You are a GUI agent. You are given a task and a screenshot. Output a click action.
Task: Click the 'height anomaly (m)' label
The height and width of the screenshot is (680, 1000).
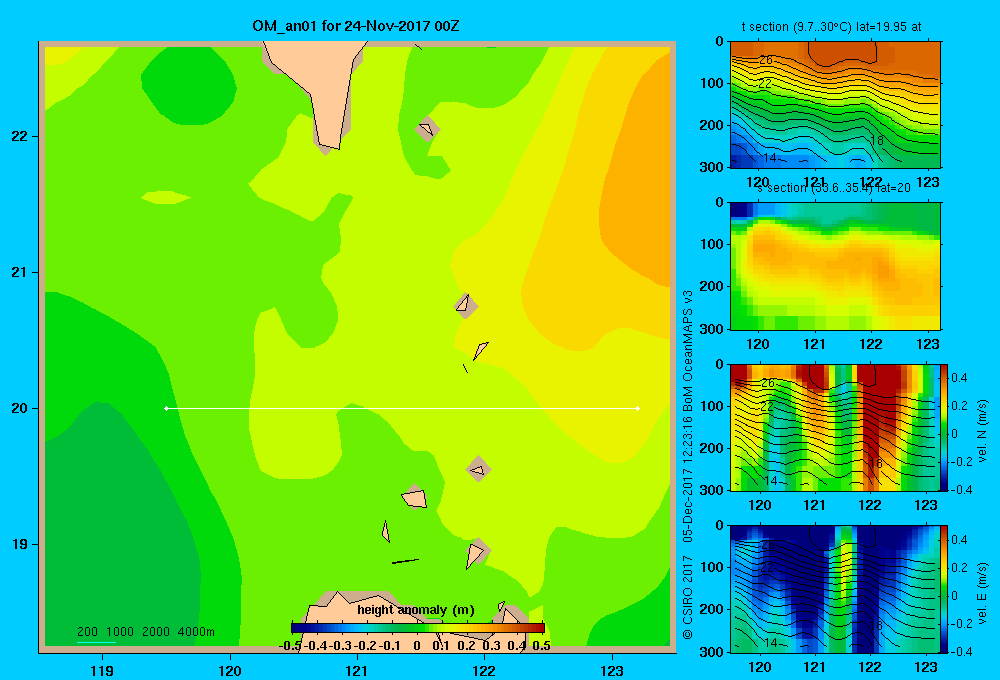[x=416, y=610]
